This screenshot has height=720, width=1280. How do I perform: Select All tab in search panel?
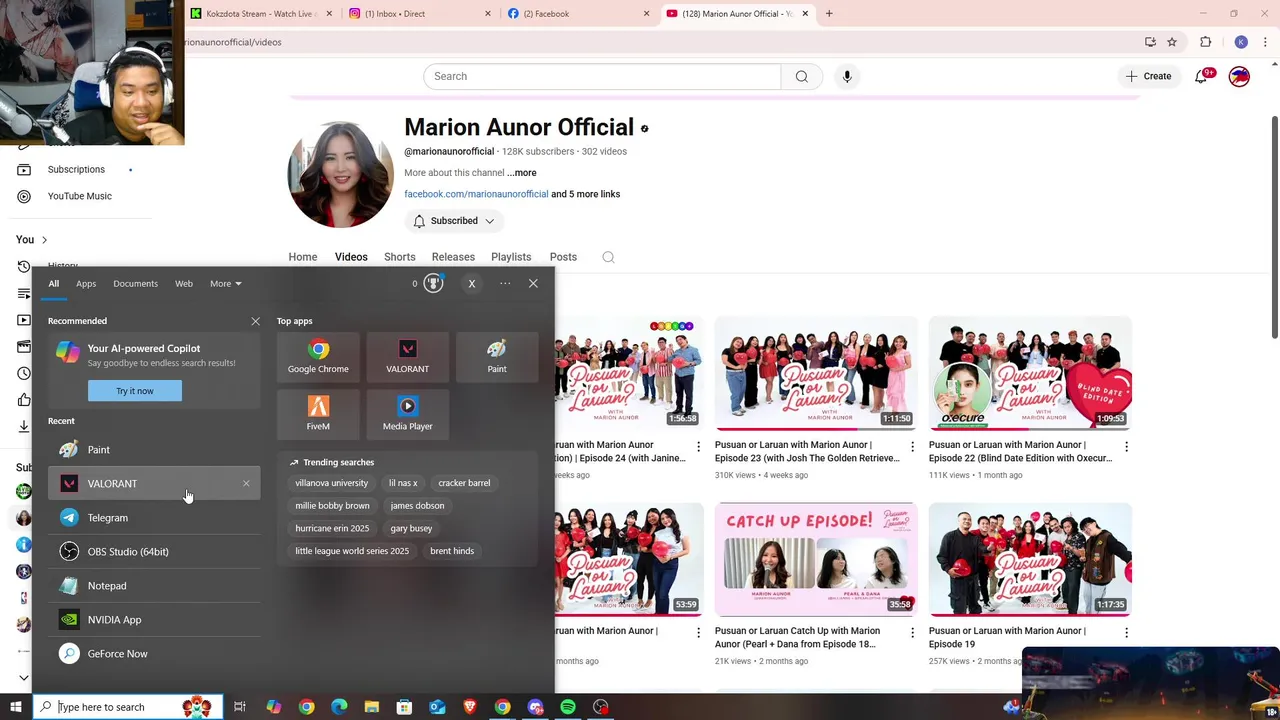pos(54,284)
